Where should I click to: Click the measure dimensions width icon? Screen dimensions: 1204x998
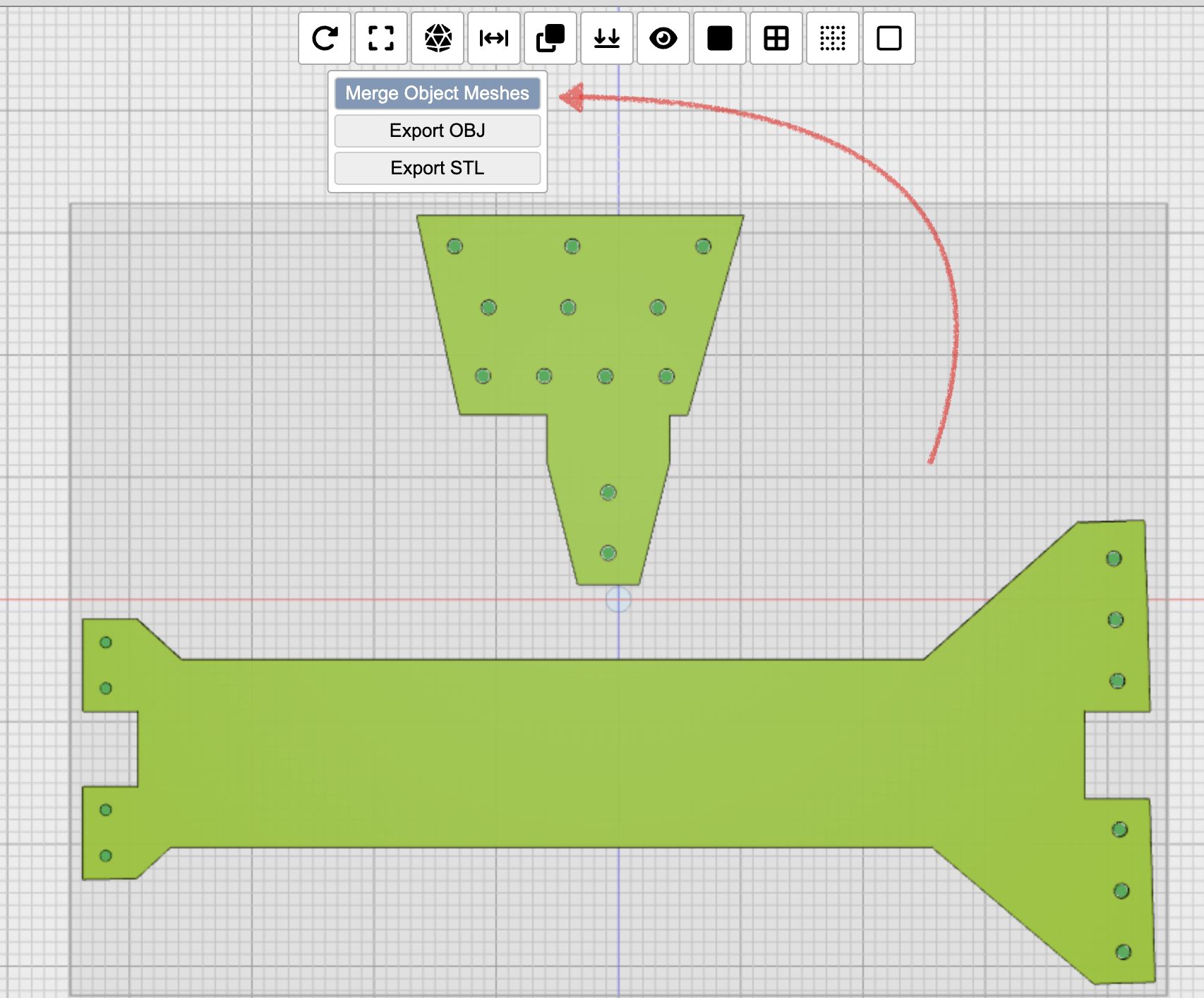coord(494,38)
